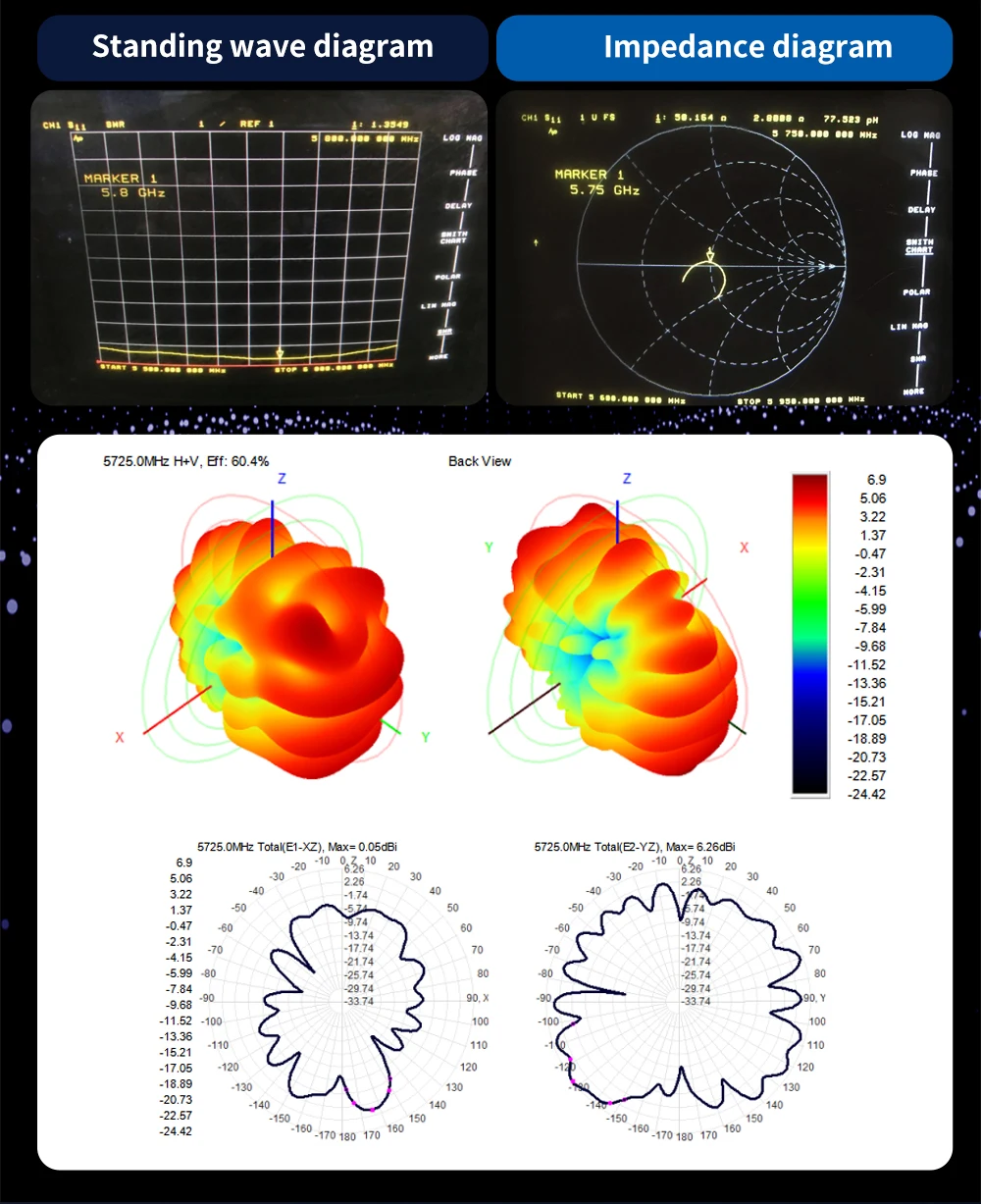
Task: Select the Standing wave diagram header
Action: click(x=263, y=47)
